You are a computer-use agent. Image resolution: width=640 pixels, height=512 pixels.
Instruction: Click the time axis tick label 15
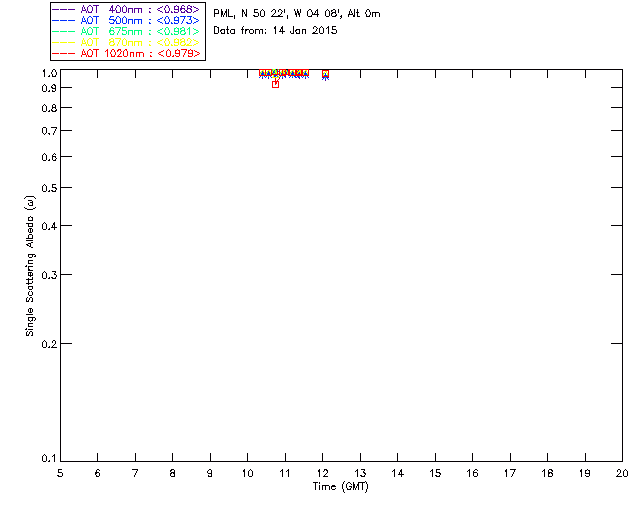tap(435, 473)
